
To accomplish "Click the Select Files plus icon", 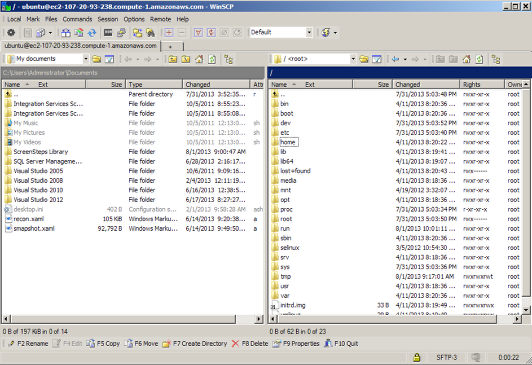I will (169, 33).
